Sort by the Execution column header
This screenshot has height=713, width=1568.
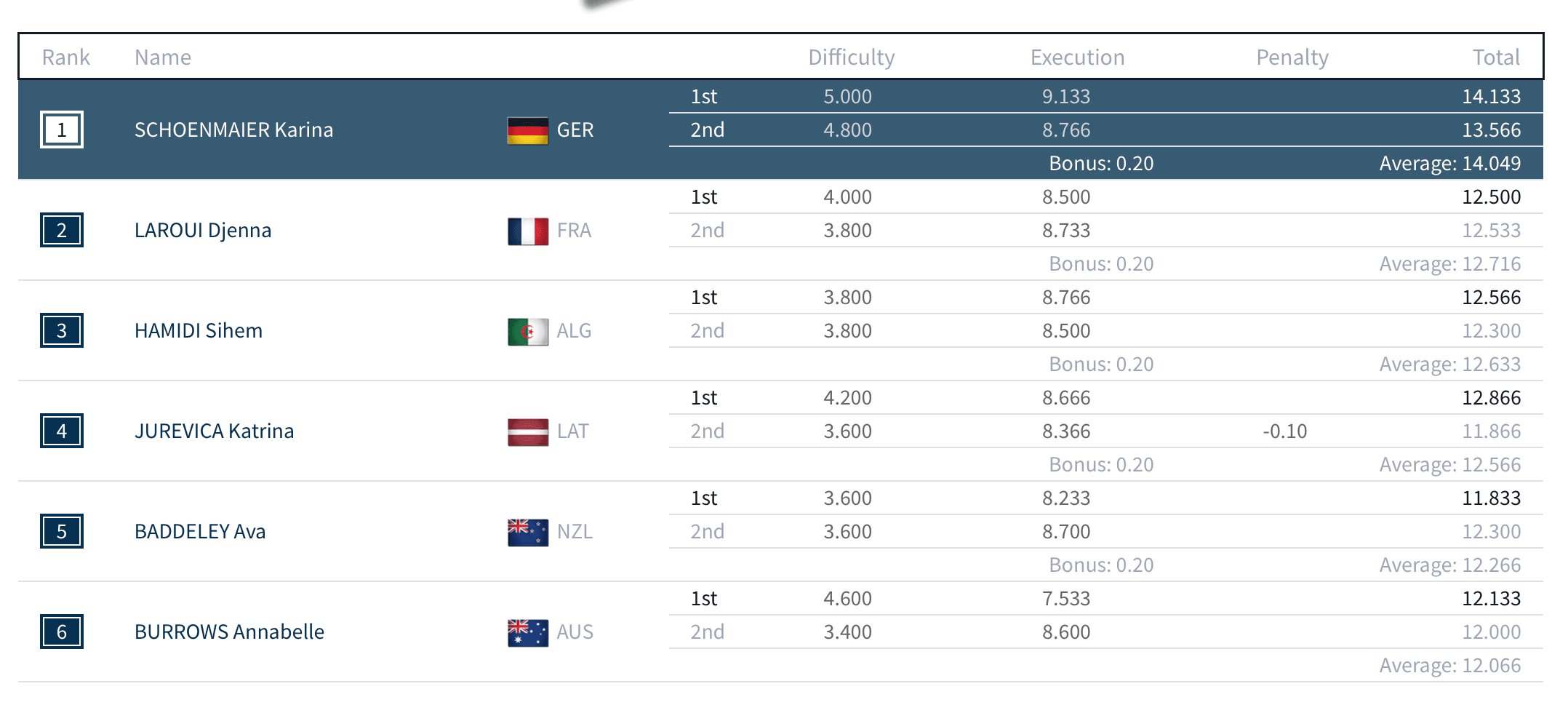[1077, 57]
